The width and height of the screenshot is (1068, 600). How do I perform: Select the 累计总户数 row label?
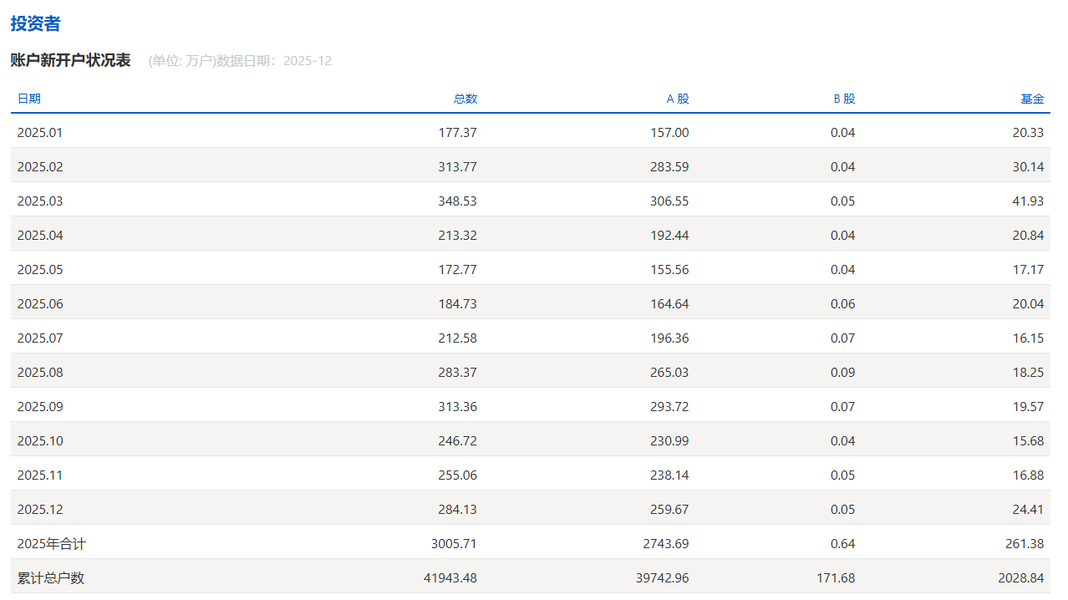pyautogui.click(x=51, y=578)
